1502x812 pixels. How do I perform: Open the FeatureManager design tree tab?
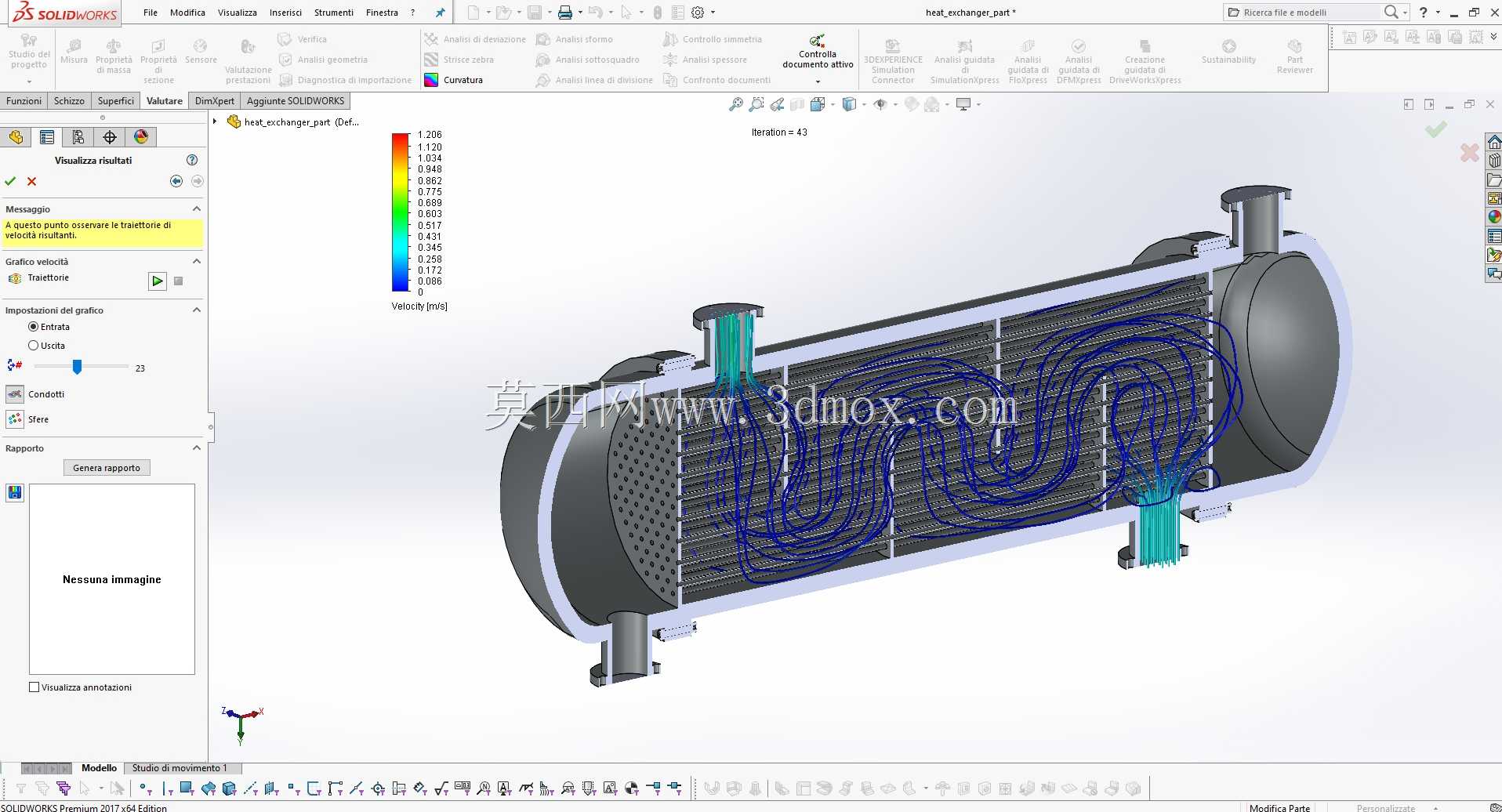[16, 137]
